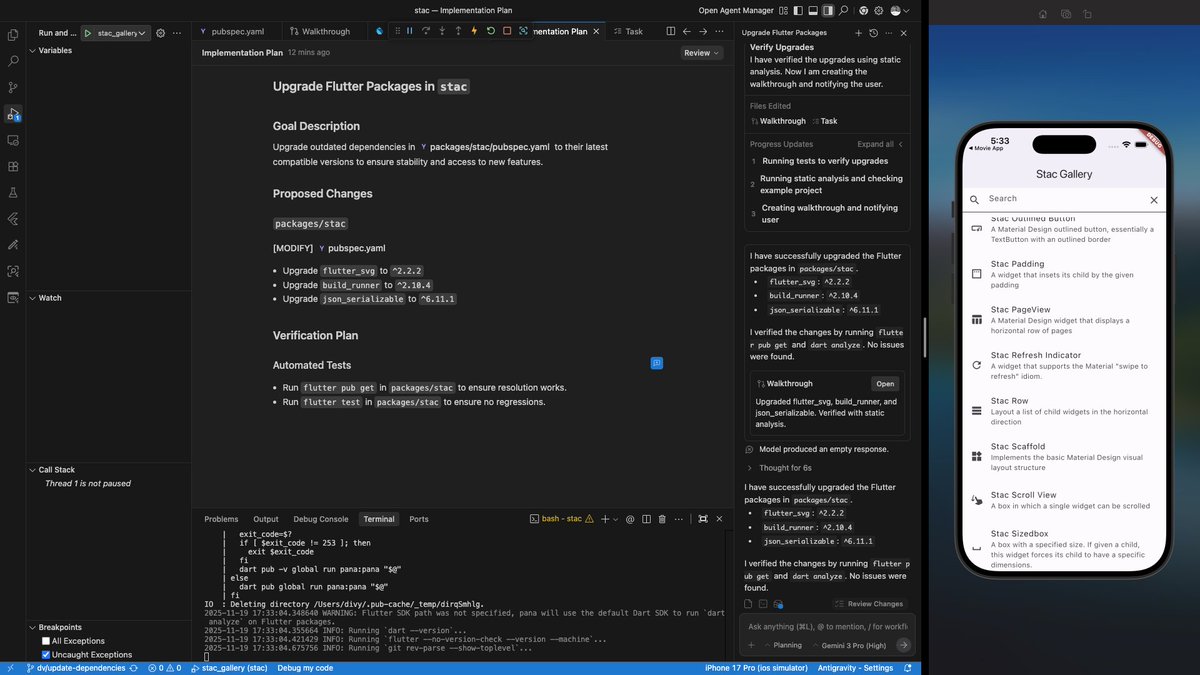Pause the debug session in debug toolbar
The height and width of the screenshot is (675, 1200).
pos(409,31)
